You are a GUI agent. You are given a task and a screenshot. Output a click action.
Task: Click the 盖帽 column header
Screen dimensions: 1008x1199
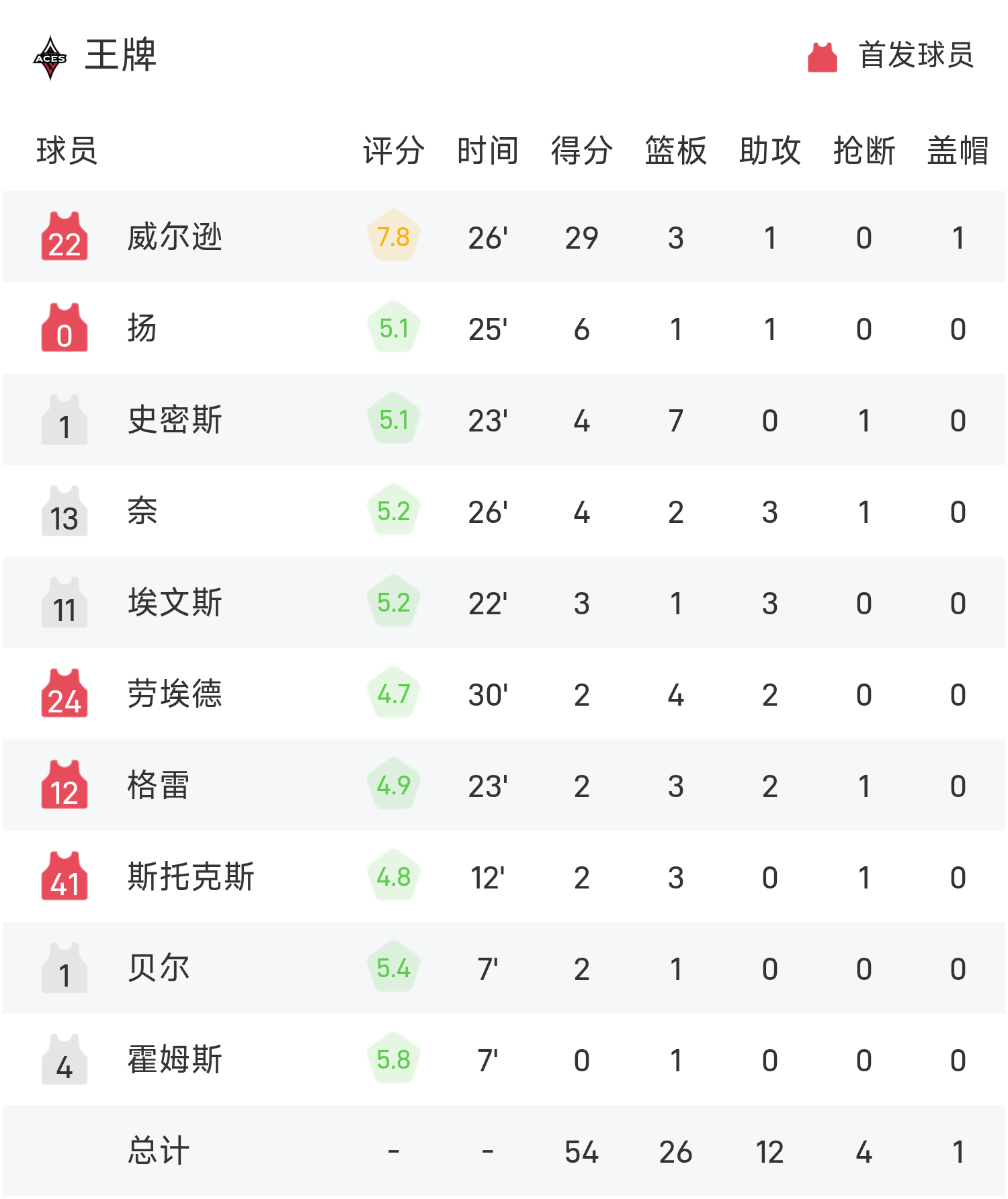pos(958,150)
